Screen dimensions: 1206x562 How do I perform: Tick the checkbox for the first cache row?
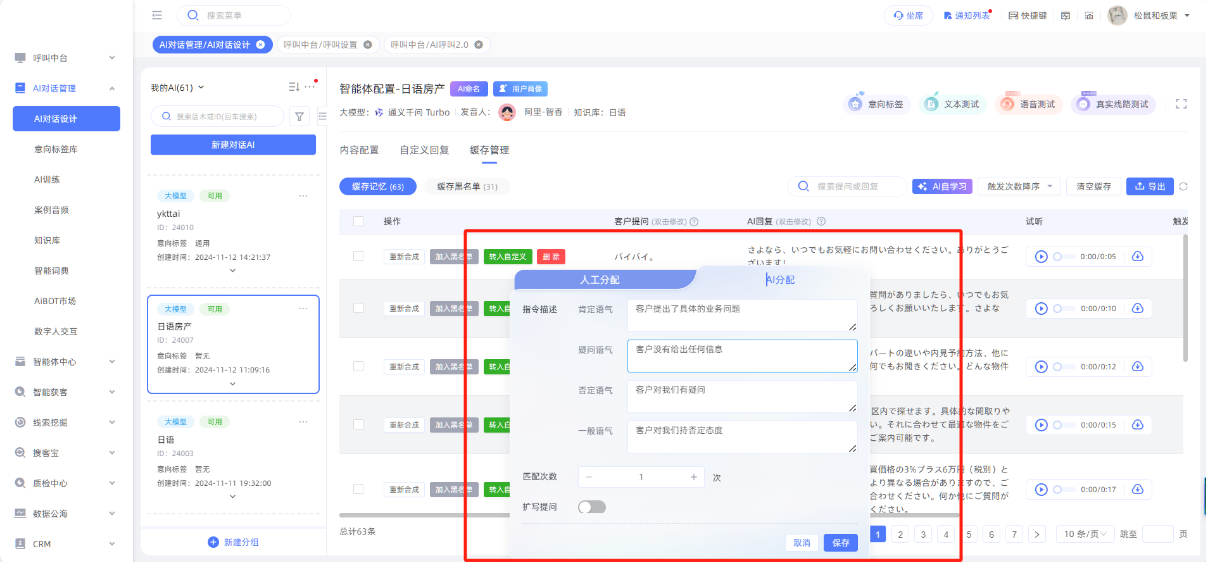359,257
